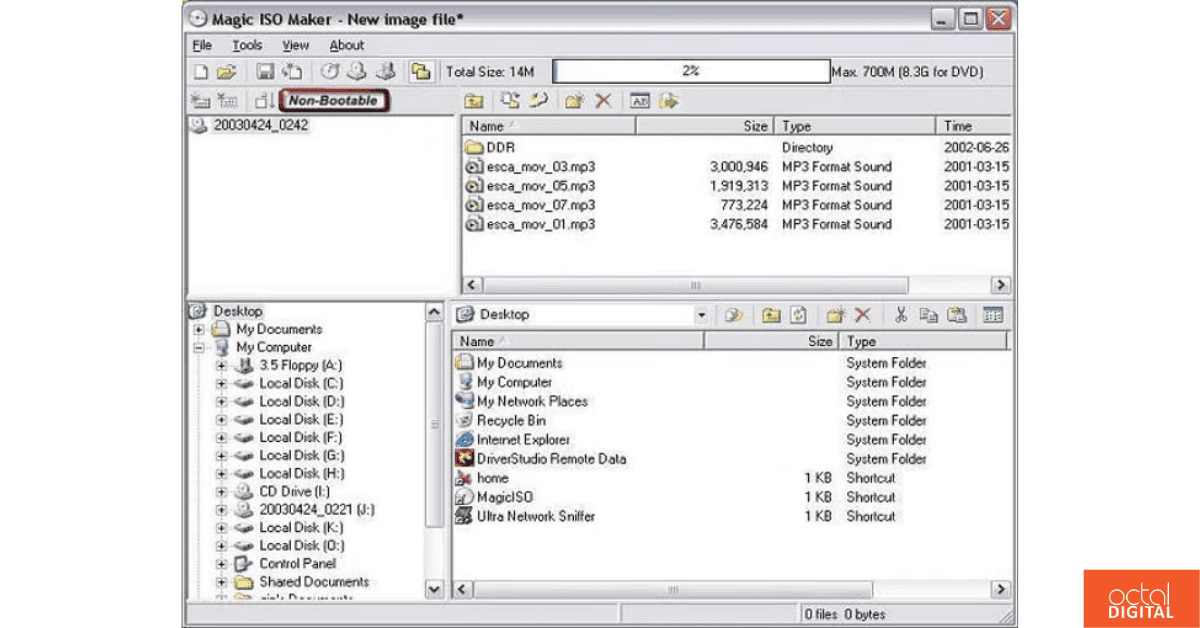This screenshot has height=628, width=1200.
Task: Refresh the Desktop file listing
Action: [x=797, y=314]
